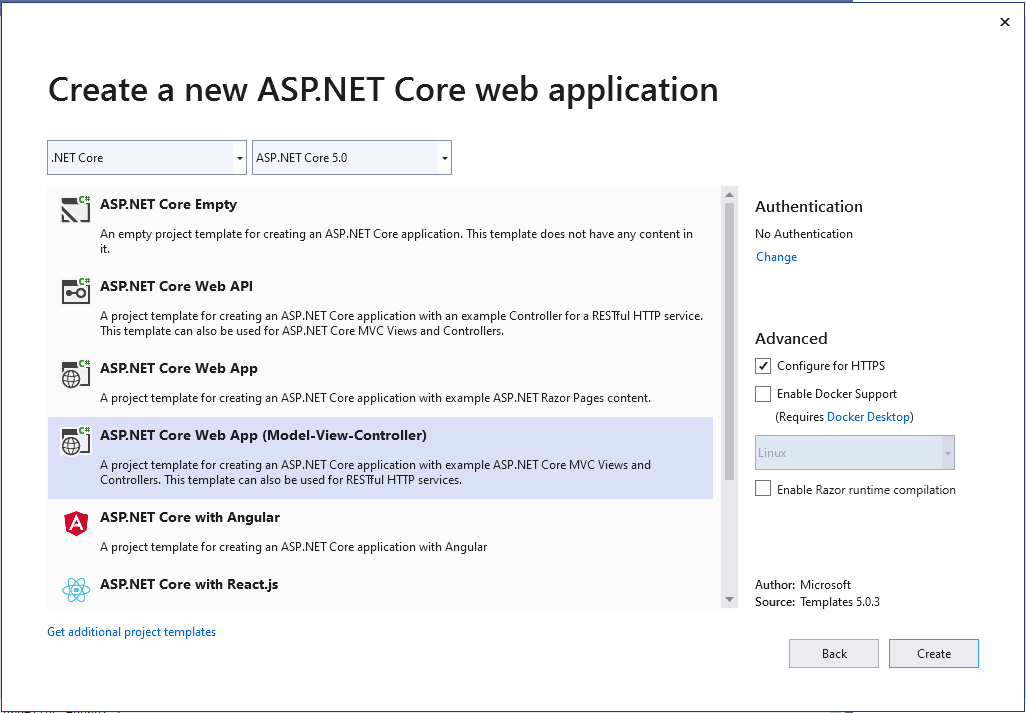Enable Docker Support checkbox
Screen dimensions: 1026x713
[764, 394]
